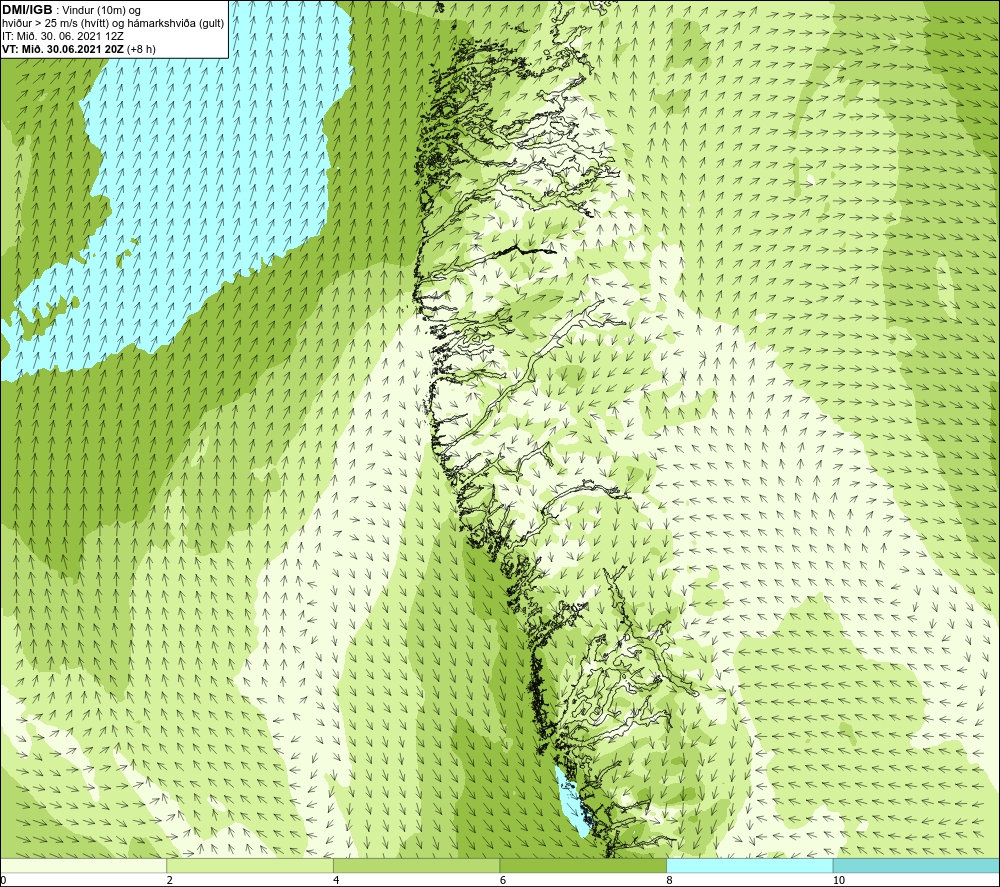Click the 8–10 m/s light cyan swatch
The image size is (1000, 887).
[x=749, y=865]
